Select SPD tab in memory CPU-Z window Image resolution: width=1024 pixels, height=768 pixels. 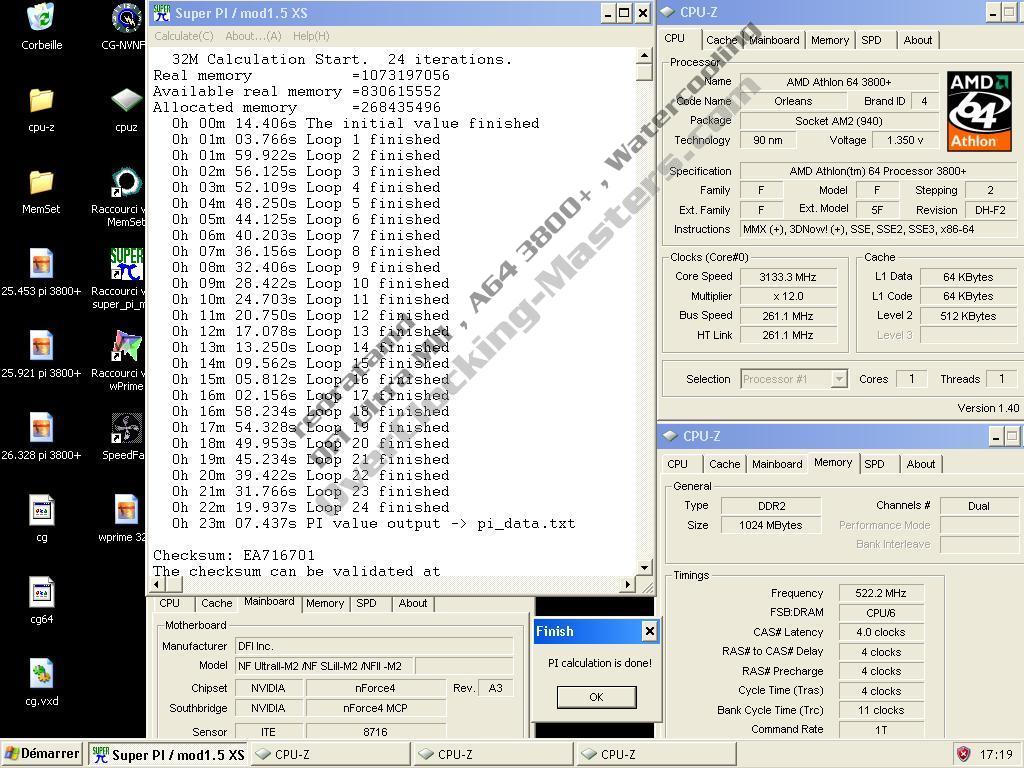coord(874,464)
